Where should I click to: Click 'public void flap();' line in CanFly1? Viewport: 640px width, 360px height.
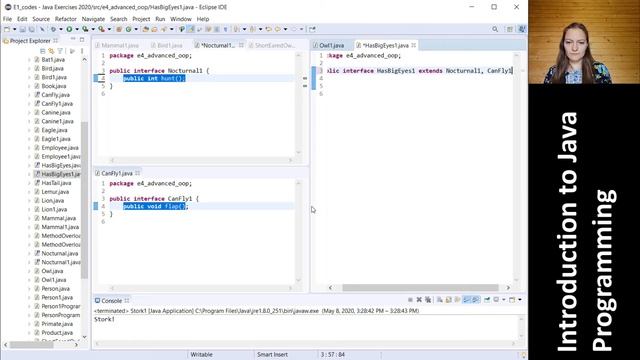tap(155, 207)
